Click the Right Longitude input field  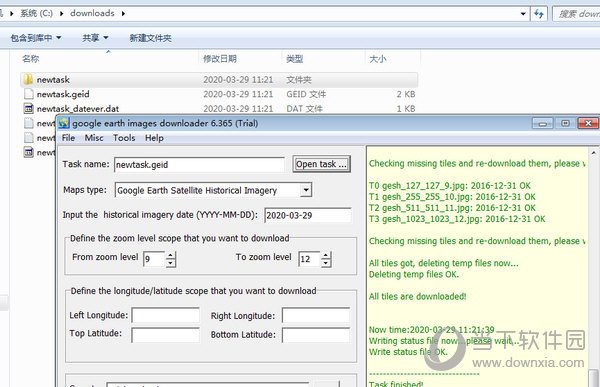pos(316,315)
